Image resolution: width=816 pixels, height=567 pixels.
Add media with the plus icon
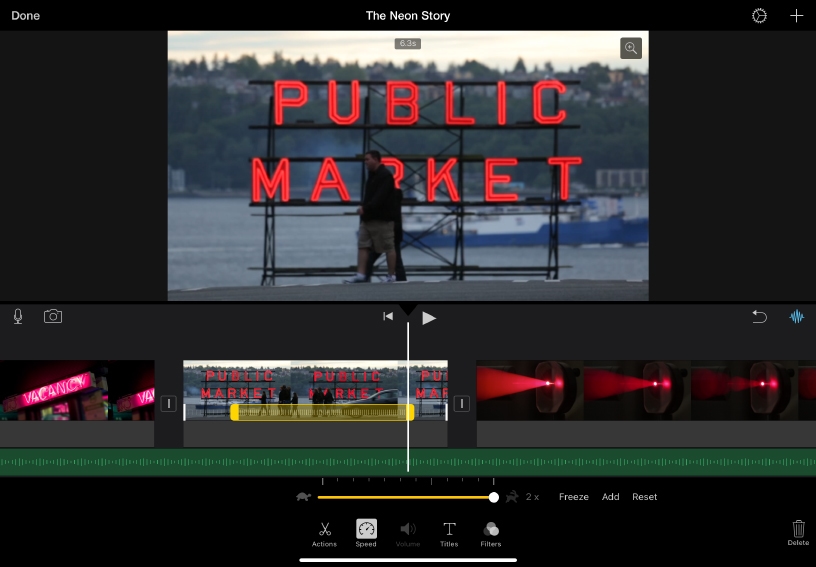coord(796,16)
